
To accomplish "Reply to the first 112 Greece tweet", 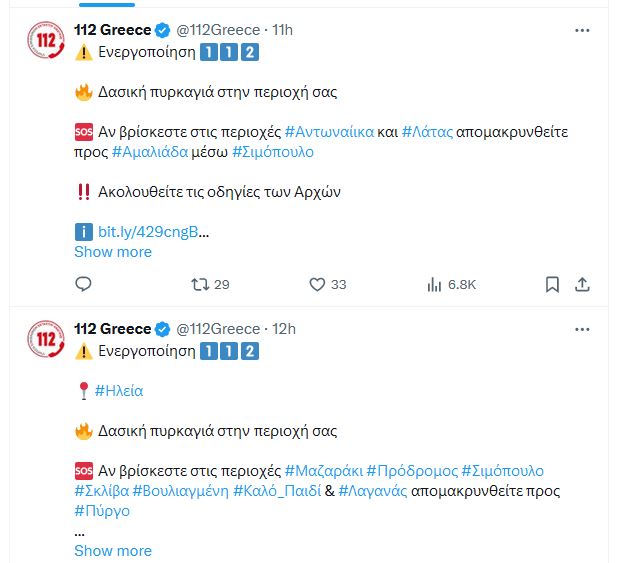I will tap(83, 285).
